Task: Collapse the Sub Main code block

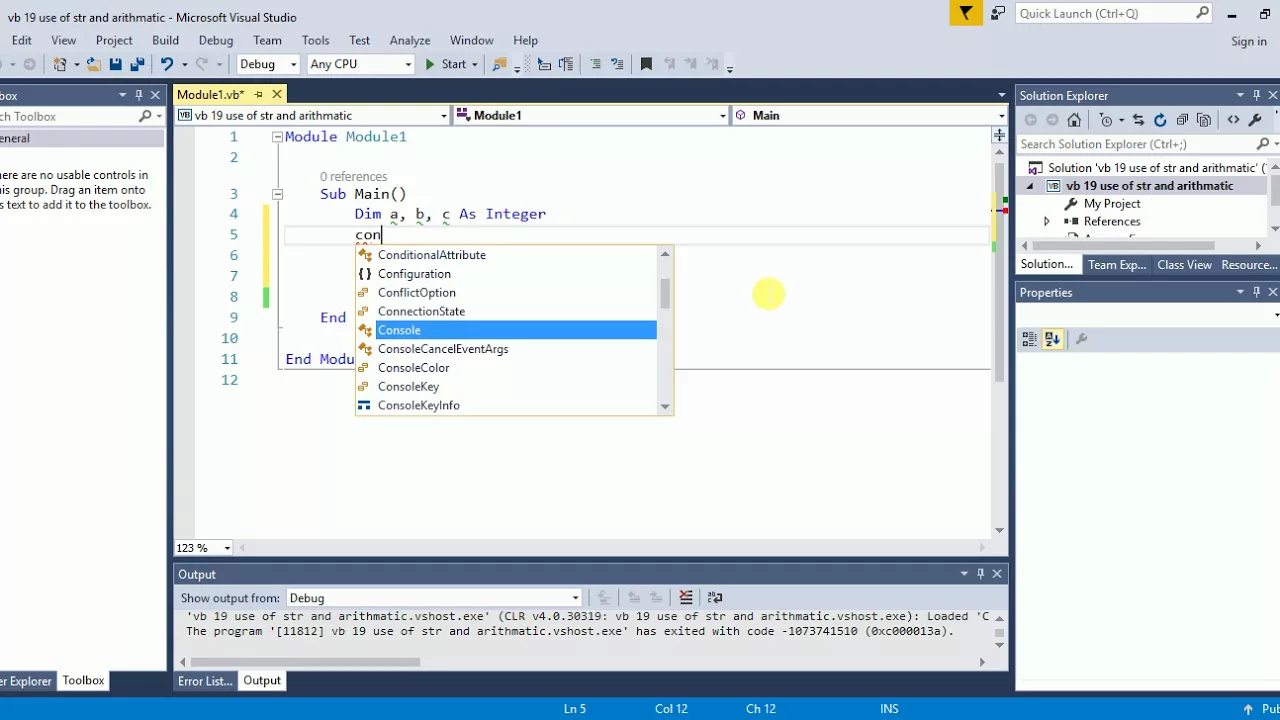Action: point(277,194)
